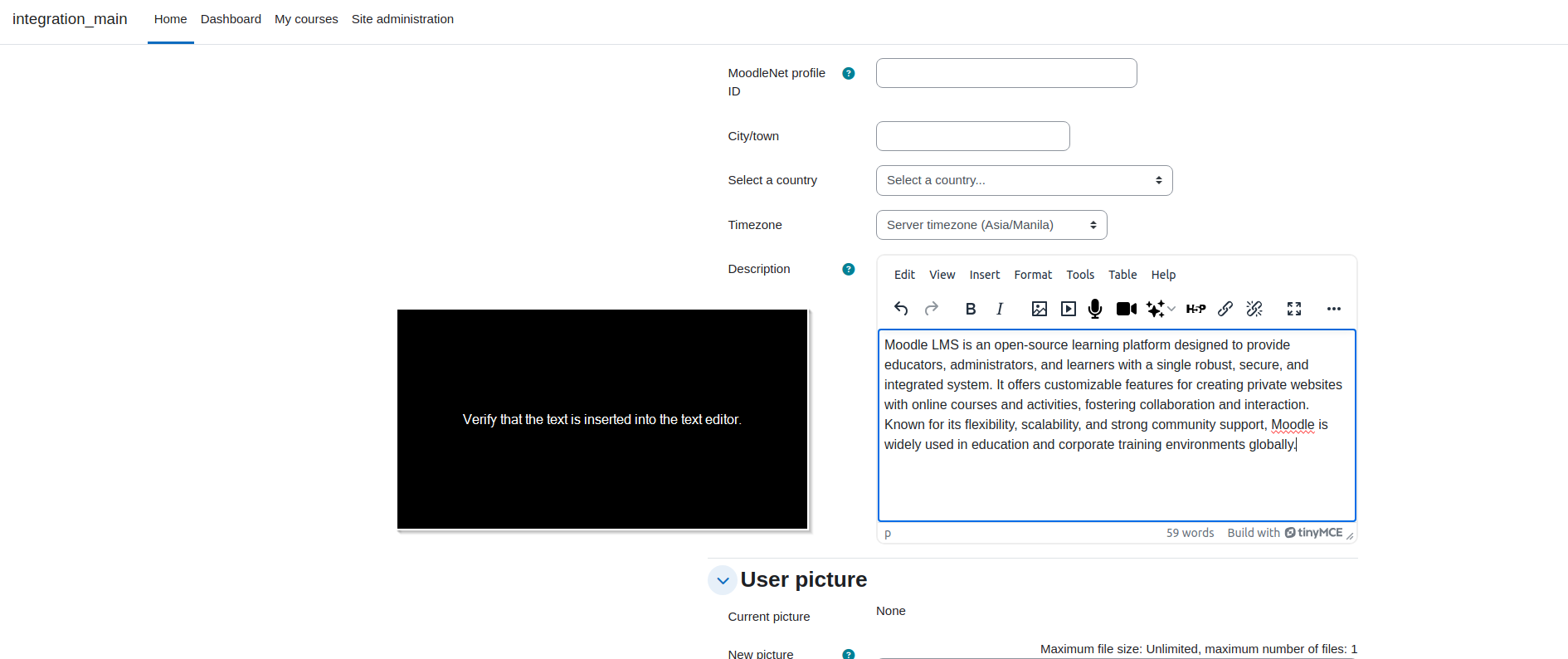Open the editor Help menu
The width and height of the screenshot is (1568, 659).
point(1163,275)
